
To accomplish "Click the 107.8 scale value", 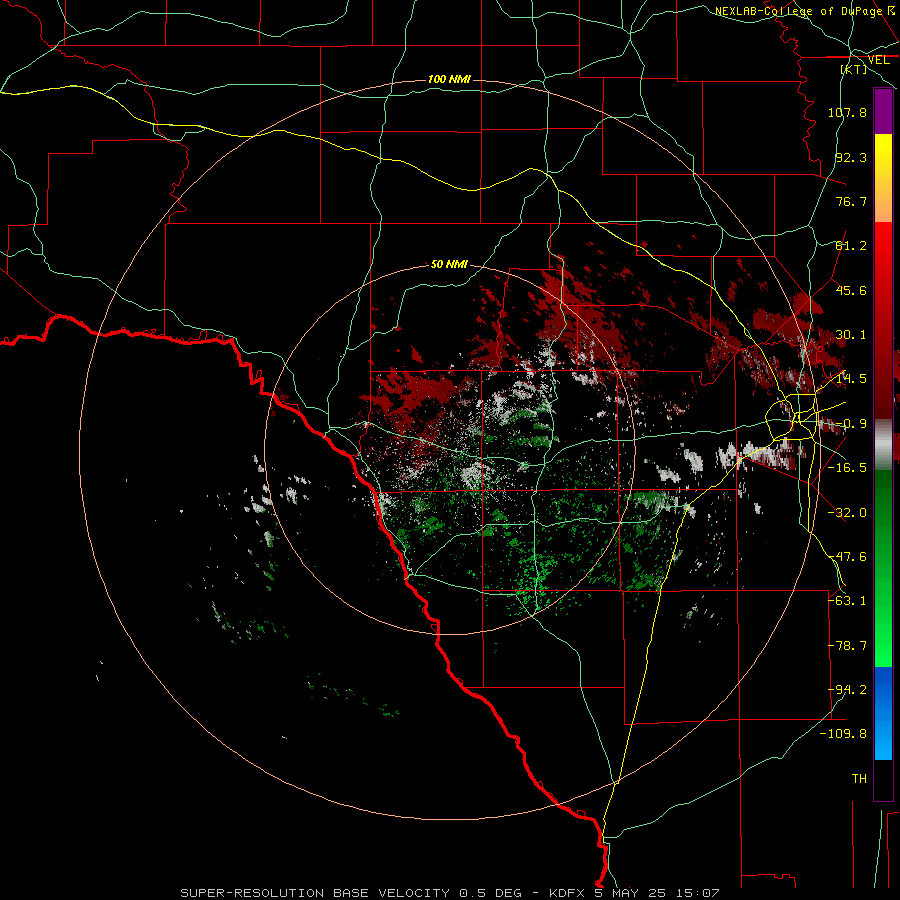I will pyautogui.click(x=847, y=112).
